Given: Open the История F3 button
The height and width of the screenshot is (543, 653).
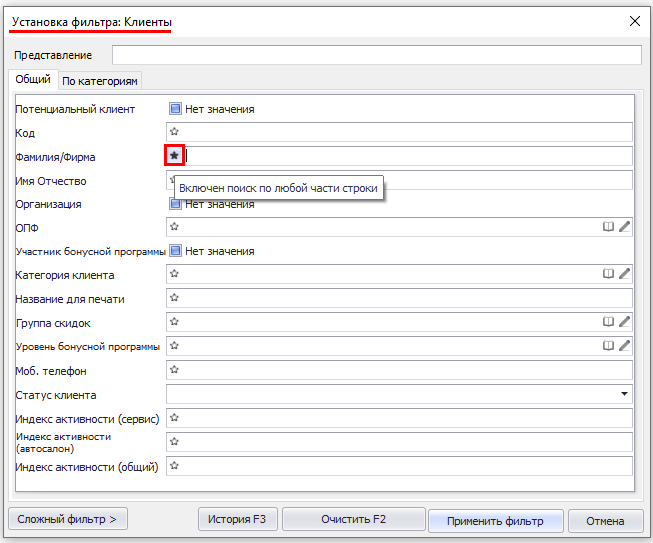Looking at the screenshot, I should click(238, 519).
